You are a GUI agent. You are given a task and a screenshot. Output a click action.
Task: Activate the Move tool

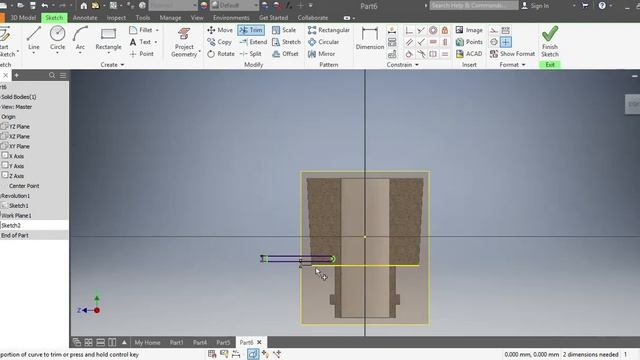pyautogui.click(x=220, y=30)
